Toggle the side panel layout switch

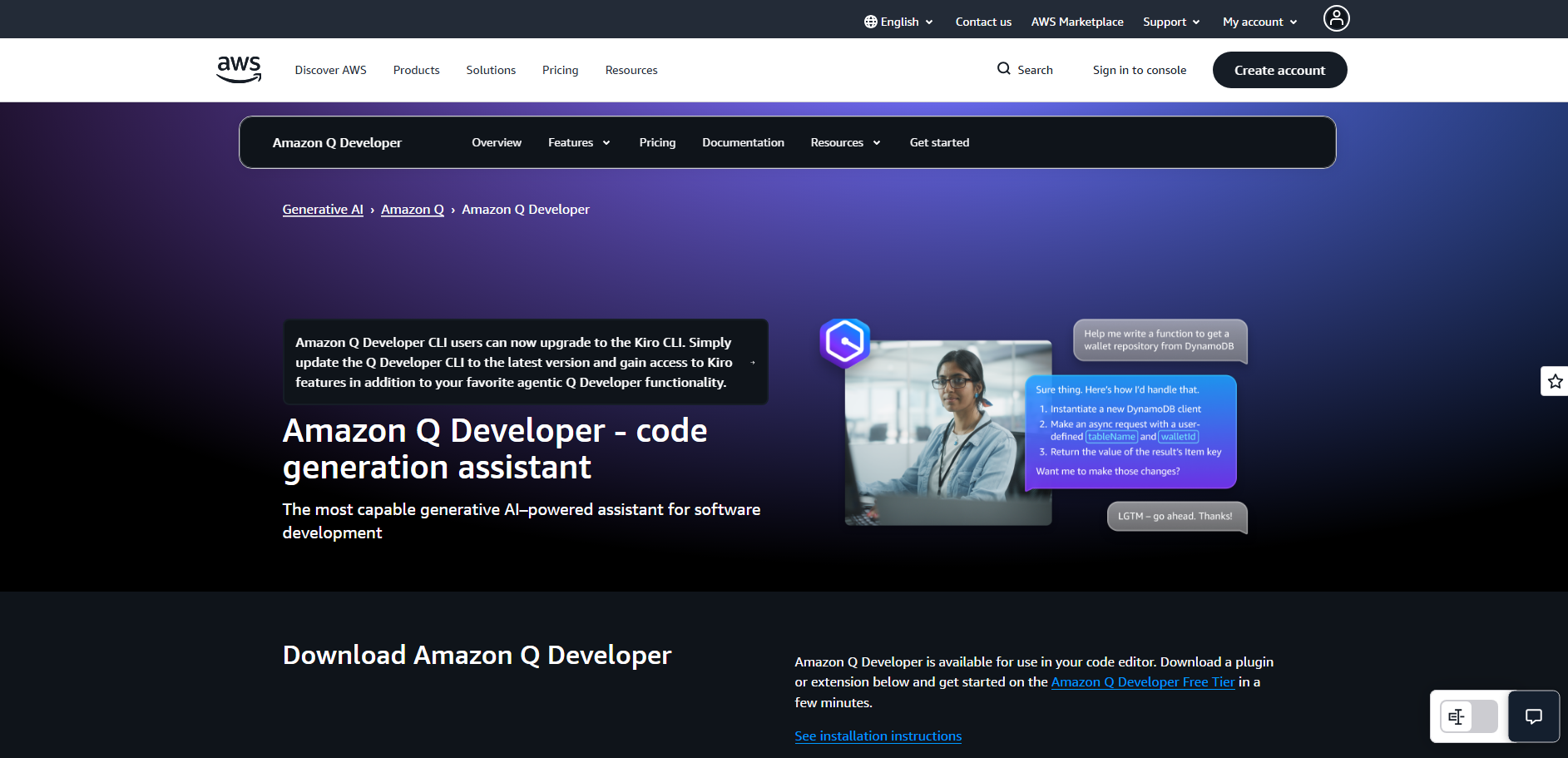pos(1469,716)
